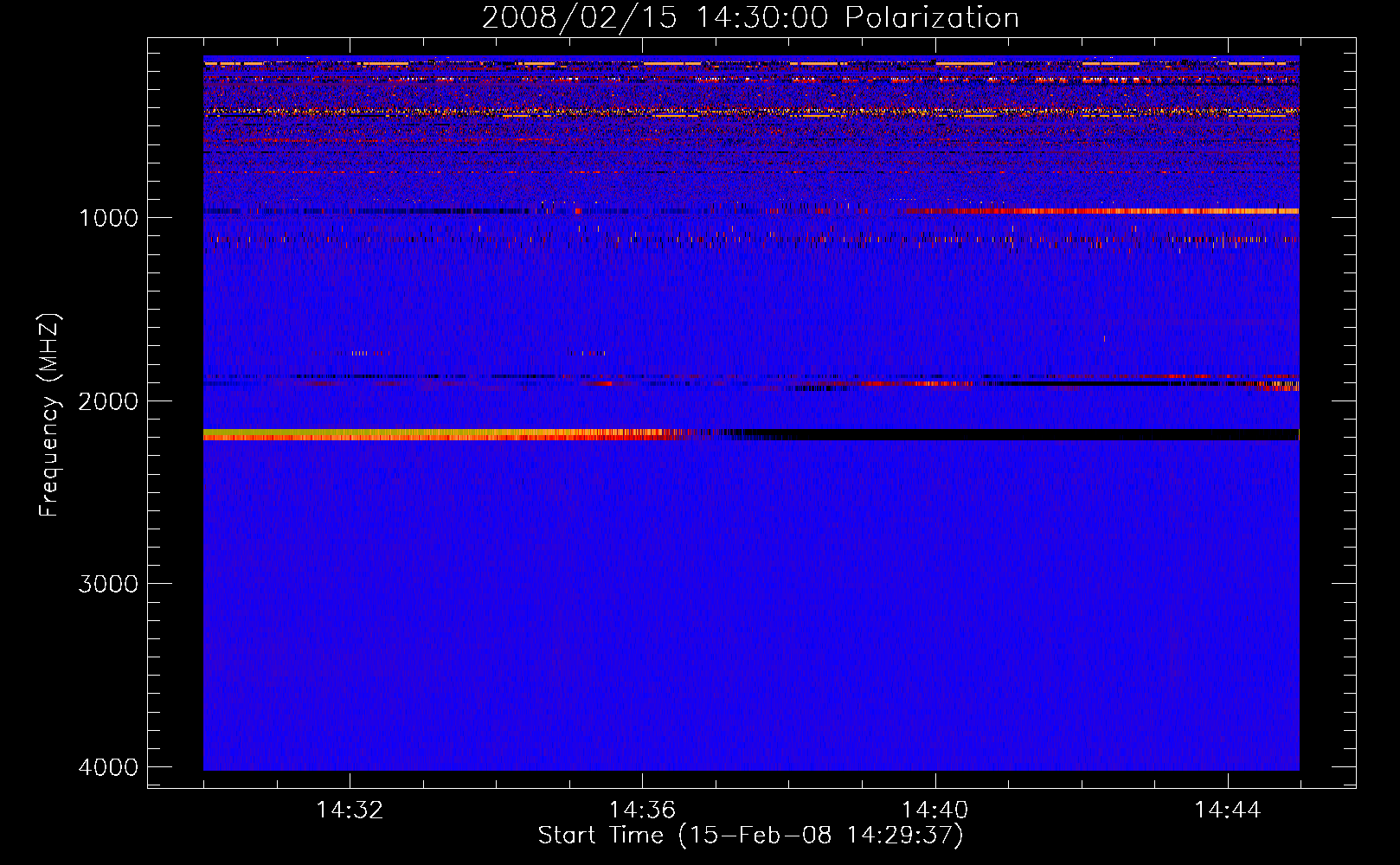This screenshot has height=865, width=1400.
Task: Select the 3000 frequency axis label
Action: click(108, 584)
